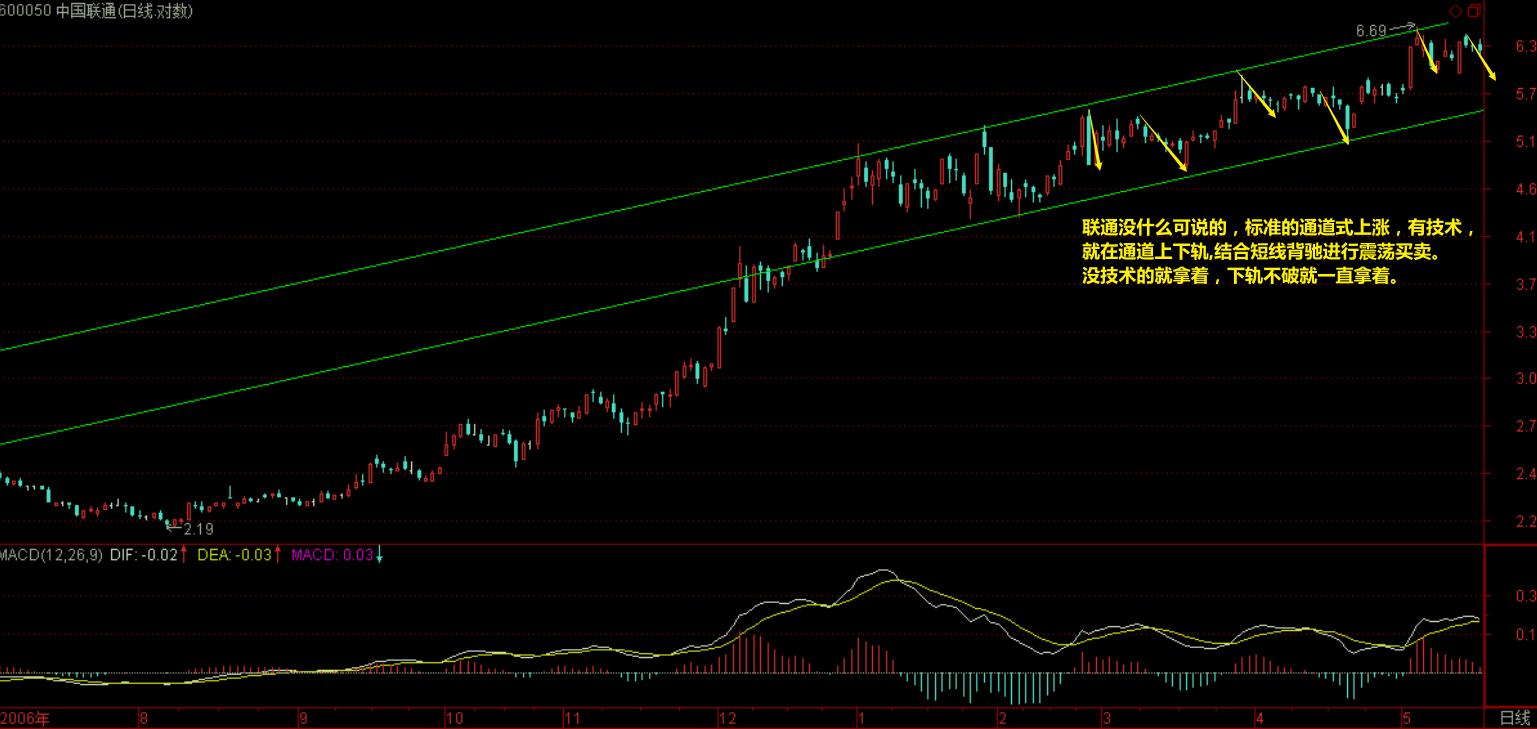1537x729 pixels.
Task: Click the 0.3 MACD axis label
Action: pos(1525,596)
